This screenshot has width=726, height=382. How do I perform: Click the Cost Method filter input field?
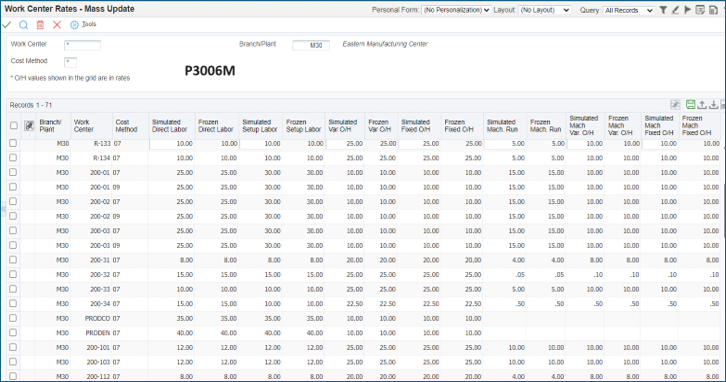click(x=70, y=62)
